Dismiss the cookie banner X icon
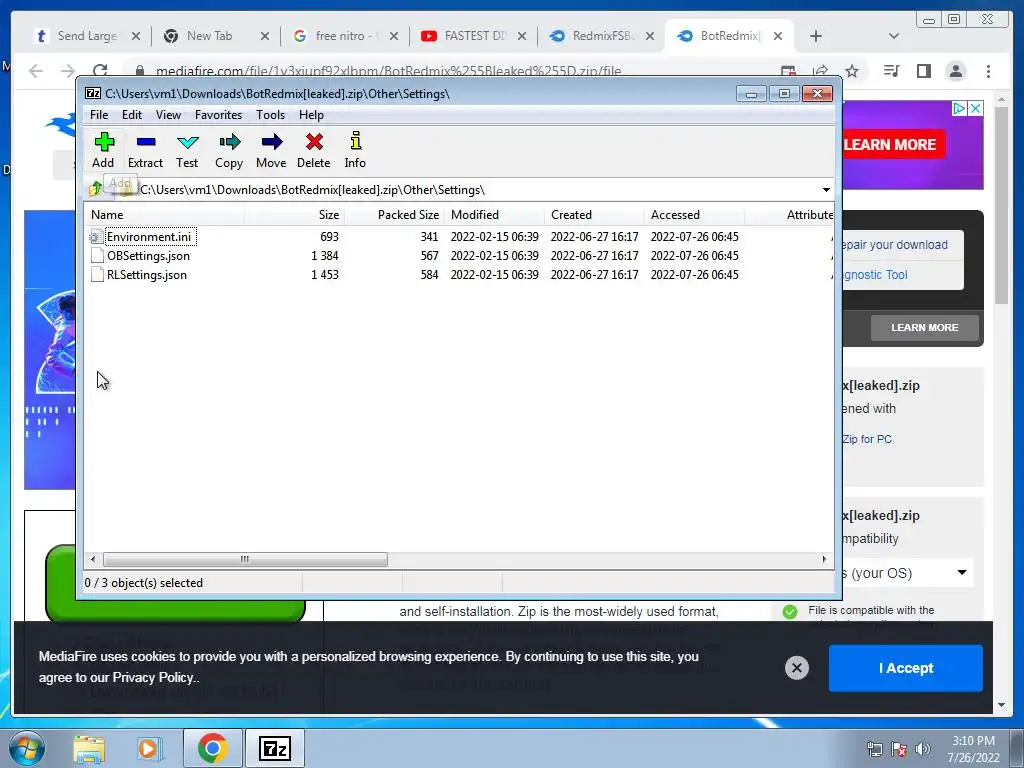1024x768 pixels. coord(797,668)
